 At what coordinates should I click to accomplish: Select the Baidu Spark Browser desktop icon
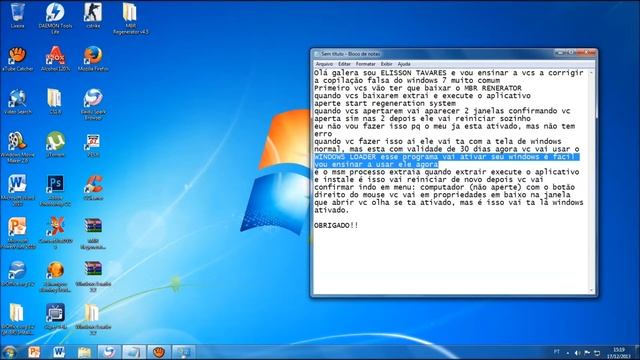click(x=93, y=104)
